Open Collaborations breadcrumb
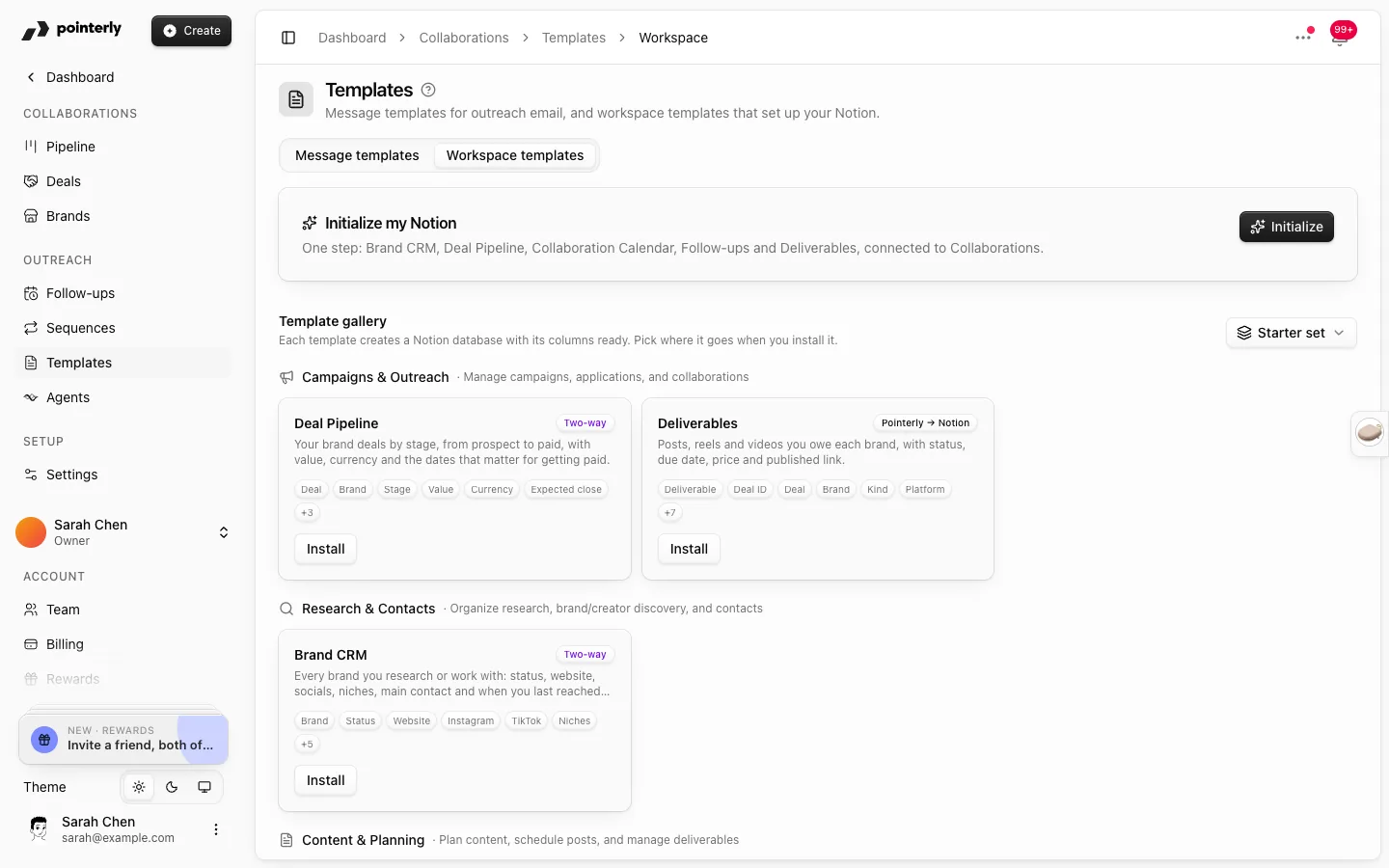The image size is (1389, 868). coord(464,38)
